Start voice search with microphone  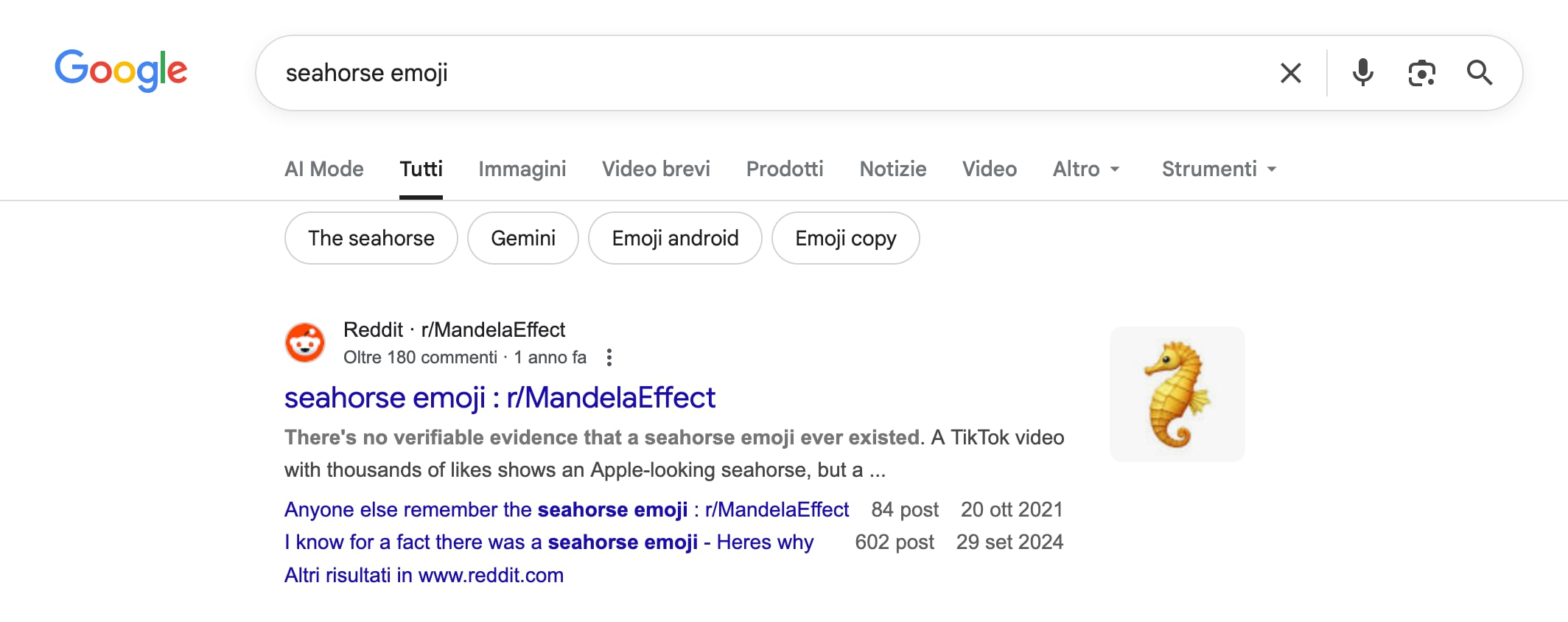[x=1362, y=73]
